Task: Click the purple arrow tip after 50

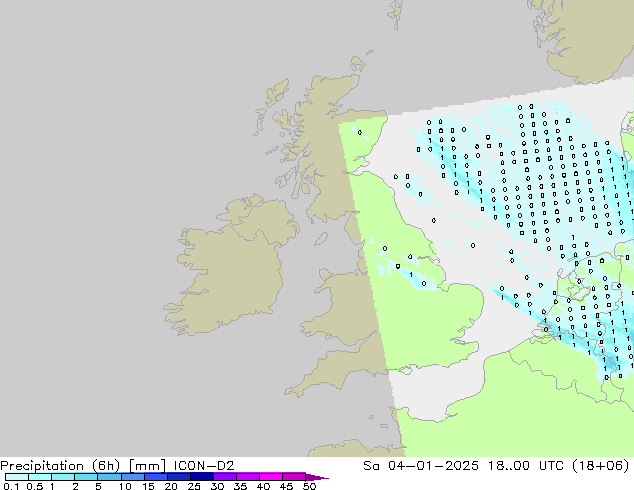Action: pos(317,477)
